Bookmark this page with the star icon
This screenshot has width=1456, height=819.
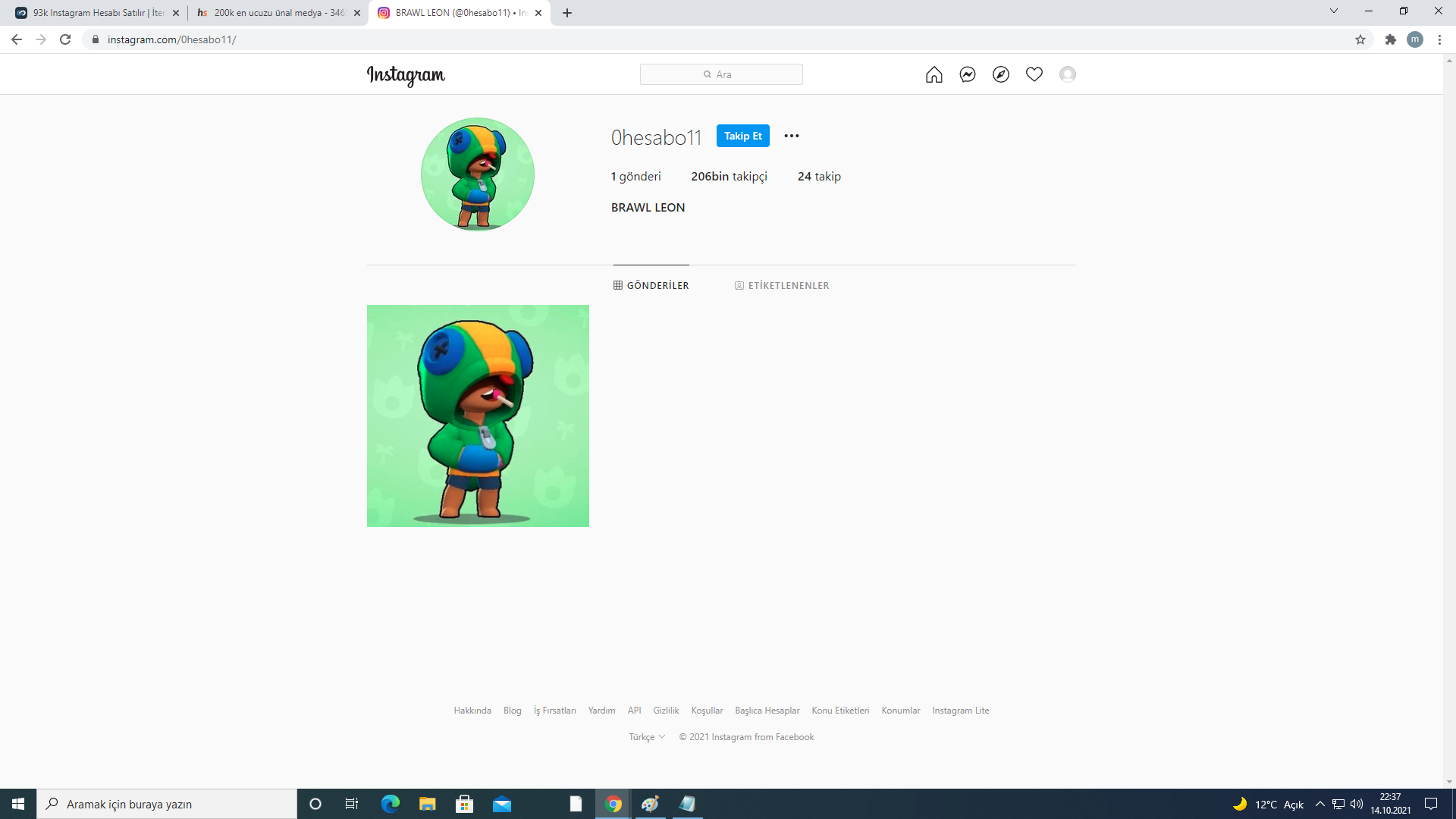pyautogui.click(x=1360, y=39)
